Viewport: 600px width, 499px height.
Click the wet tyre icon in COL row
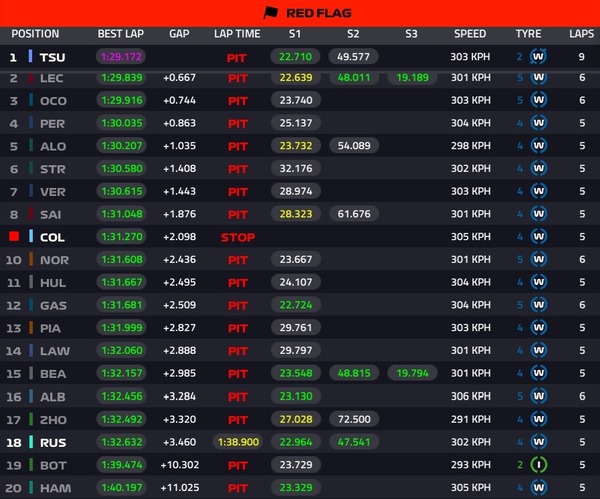coord(538,236)
